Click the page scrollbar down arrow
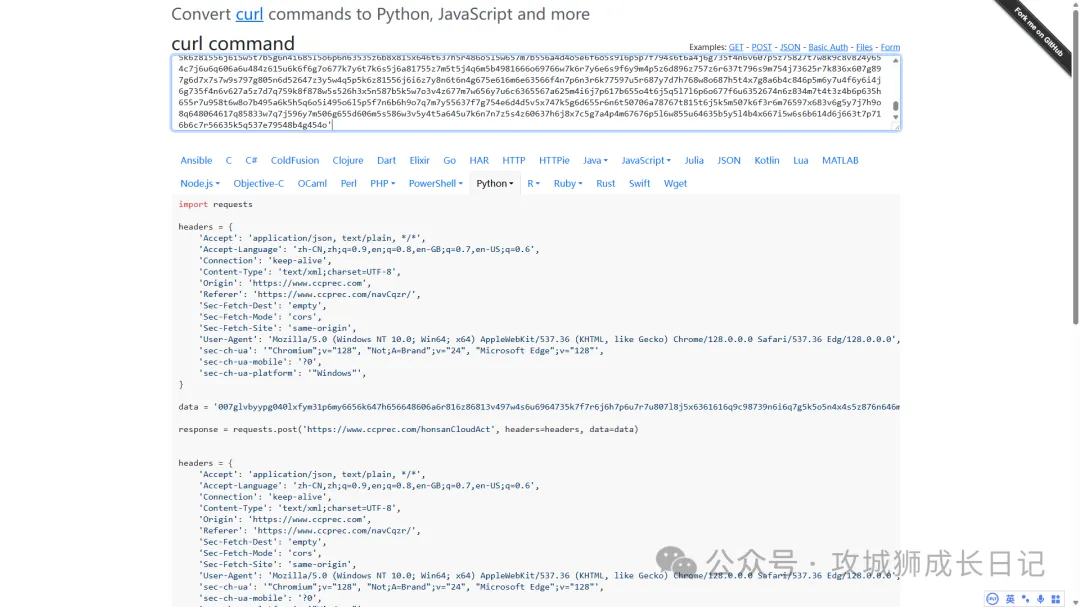Screen dimensions: 1080x607 tap(1075, 602)
